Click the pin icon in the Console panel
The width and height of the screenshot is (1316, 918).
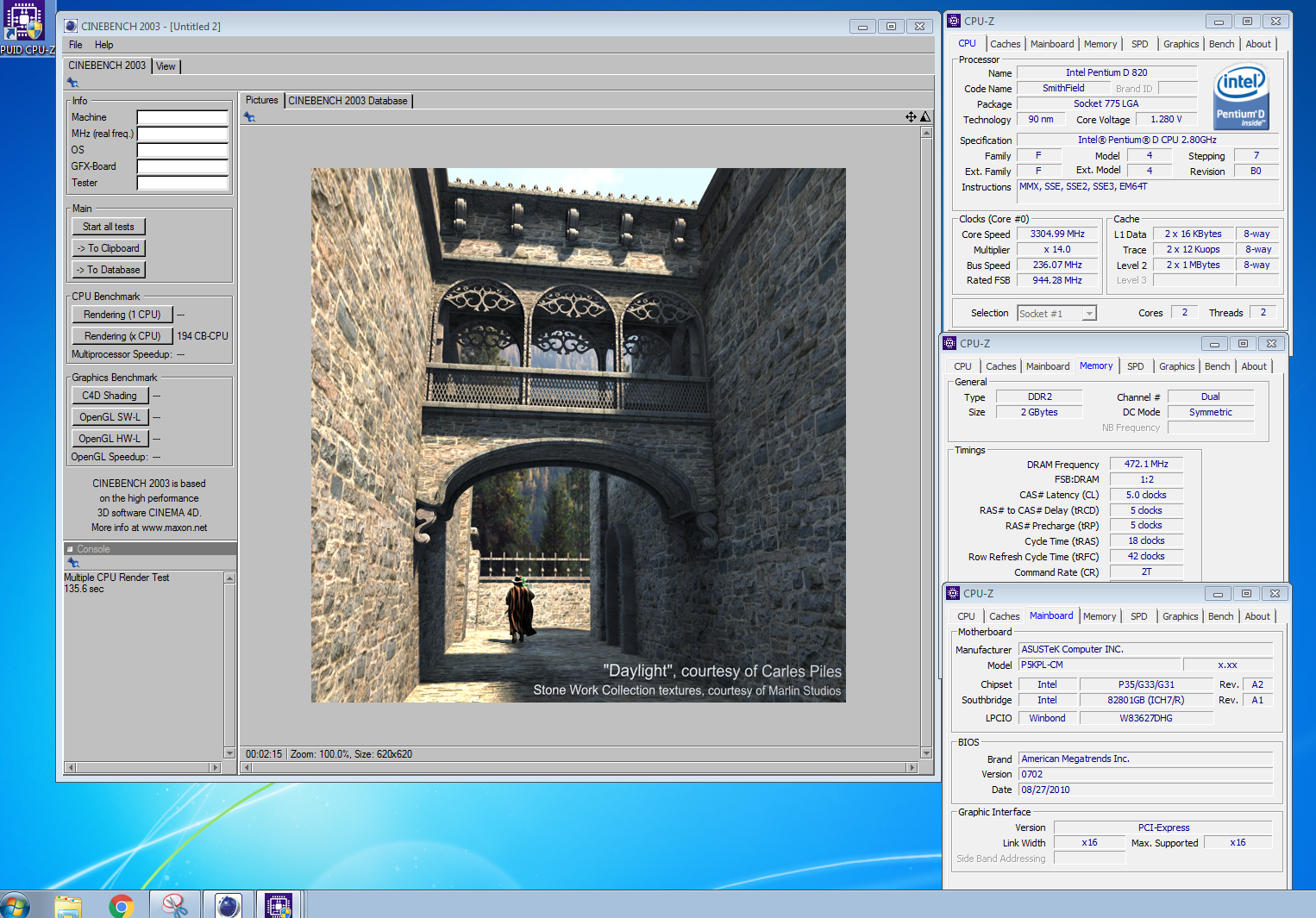click(x=73, y=563)
